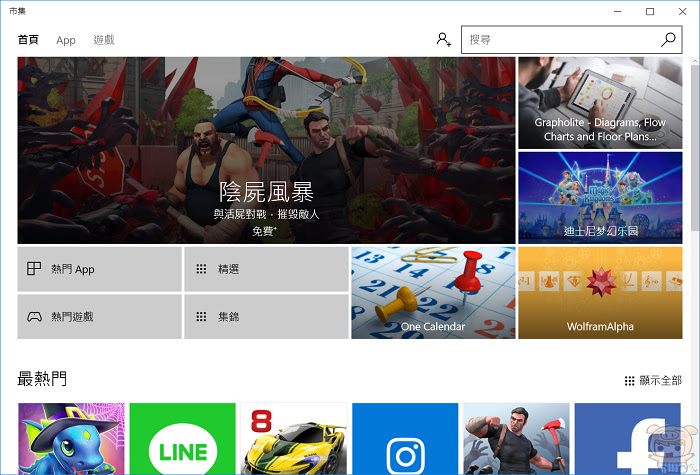Open the user account sign-in icon
Image resolution: width=700 pixels, height=475 pixels.
coord(444,39)
